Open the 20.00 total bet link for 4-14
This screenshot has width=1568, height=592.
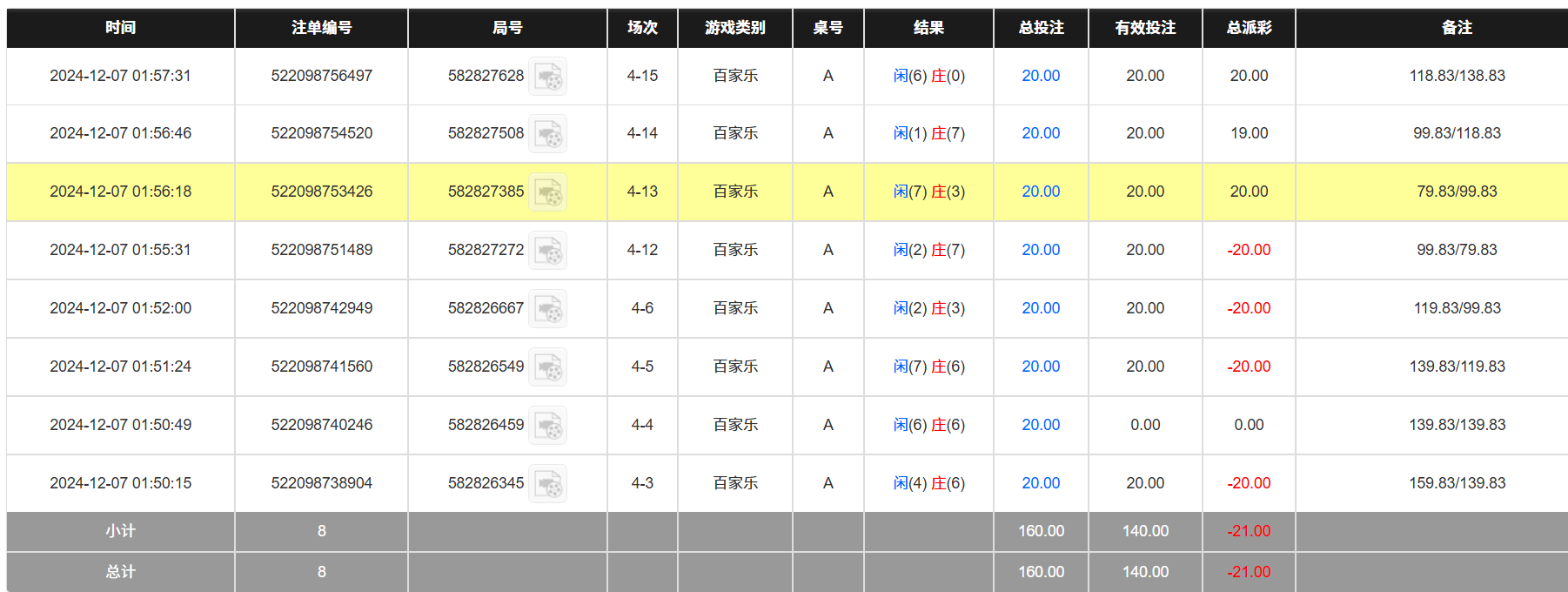pos(1040,133)
